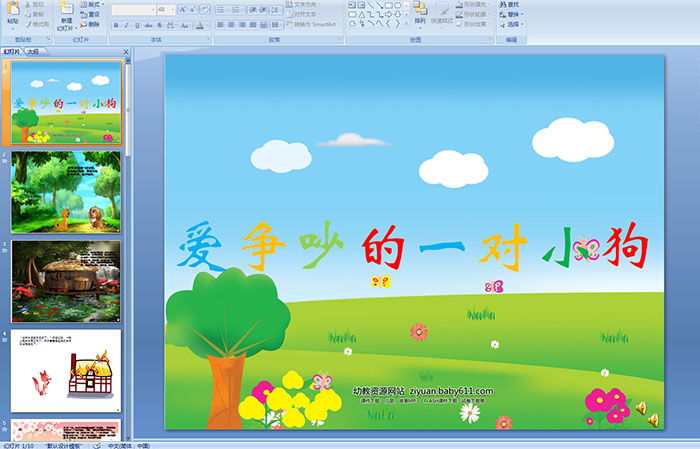This screenshot has width=700, height=449.
Task: Click the Replace (替换) button
Action: point(512,14)
